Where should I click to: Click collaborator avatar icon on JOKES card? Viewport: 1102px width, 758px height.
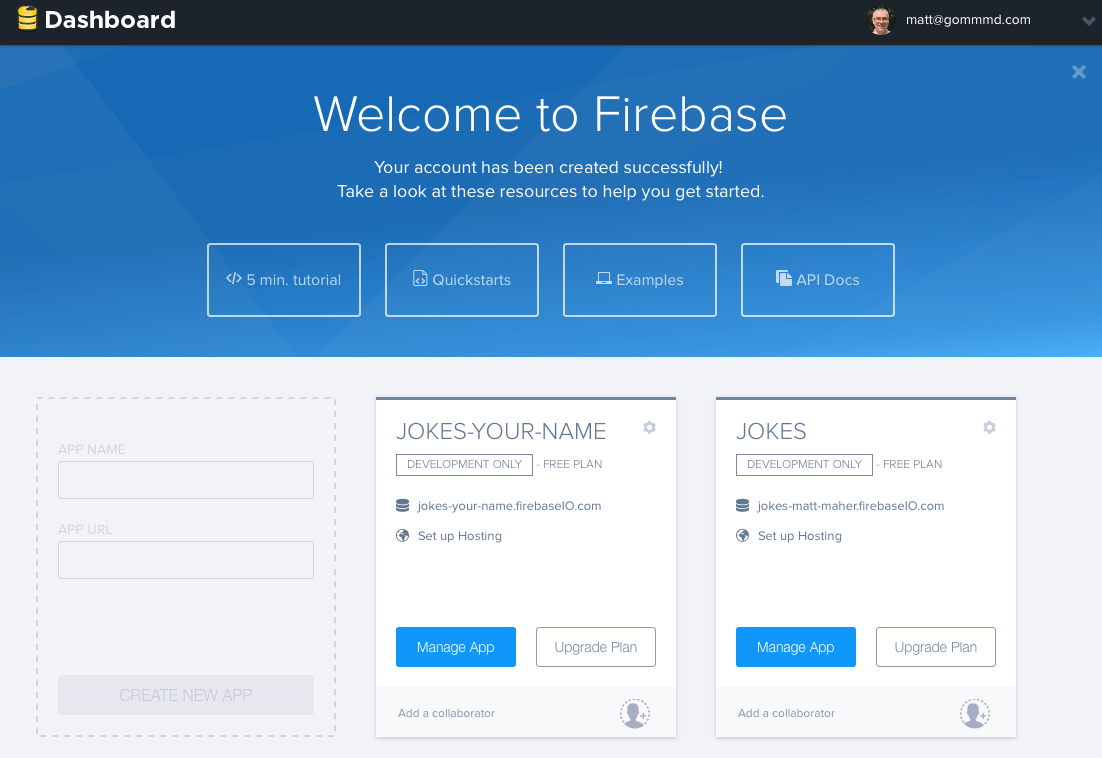(975, 713)
